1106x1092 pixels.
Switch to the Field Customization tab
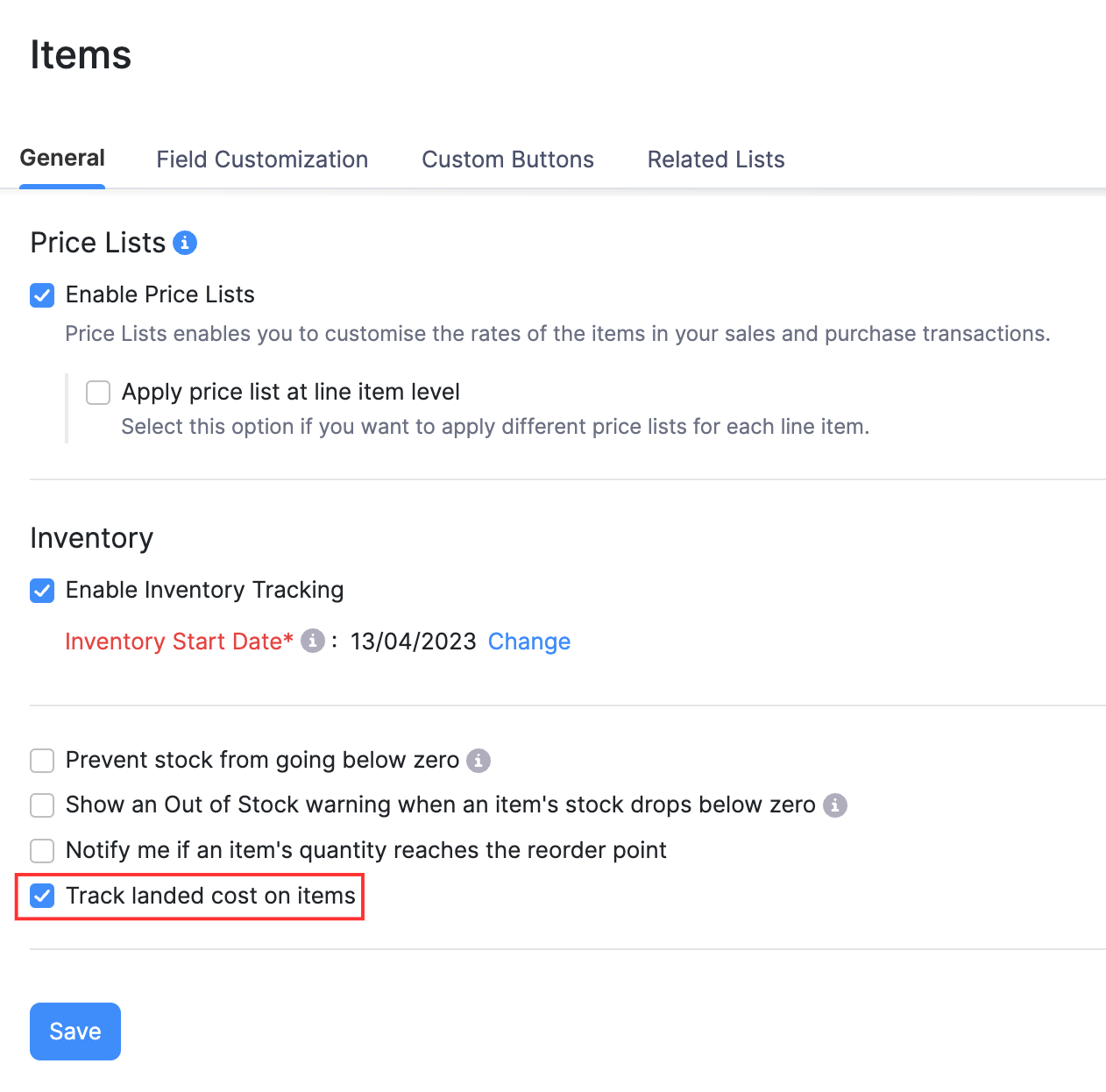coord(262,160)
